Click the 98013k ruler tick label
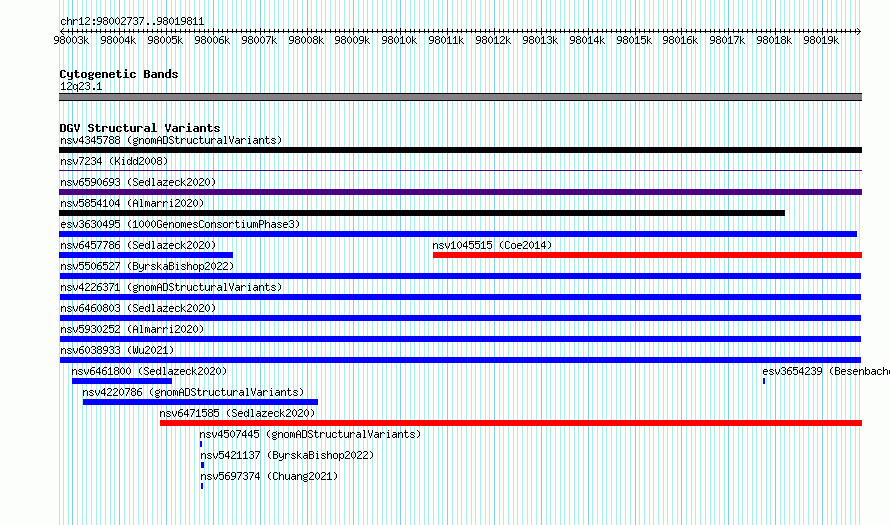The height and width of the screenshot is (525, 890). [x=540, y=40]
